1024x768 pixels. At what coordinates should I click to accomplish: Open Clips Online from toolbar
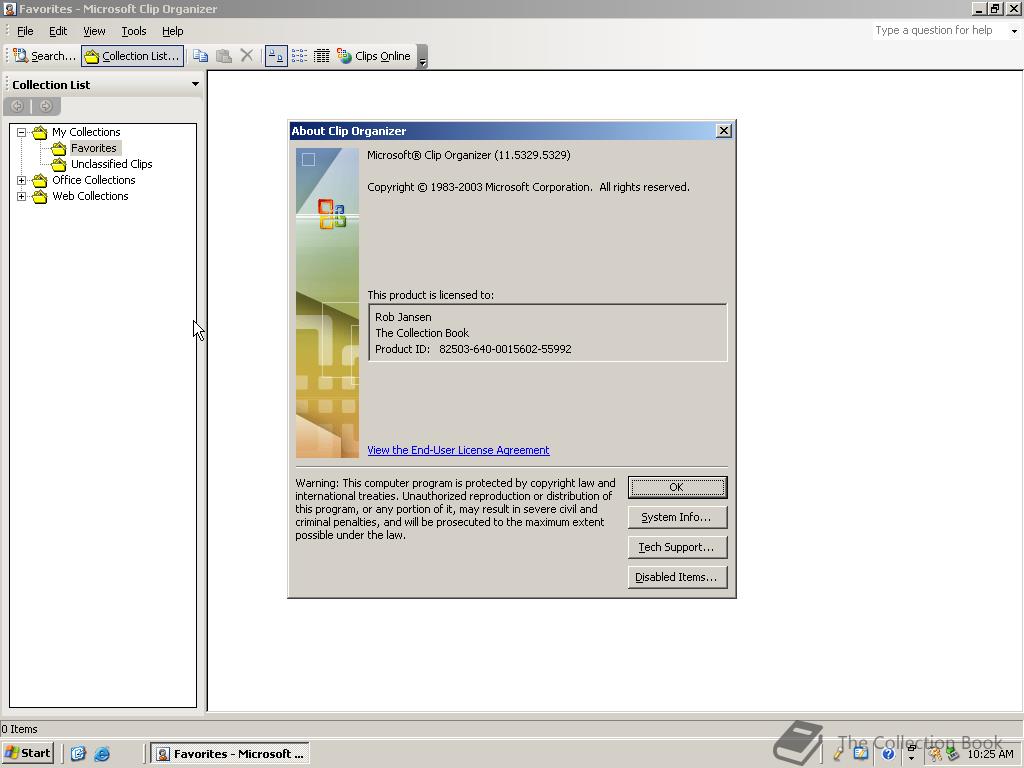[374, 56]
